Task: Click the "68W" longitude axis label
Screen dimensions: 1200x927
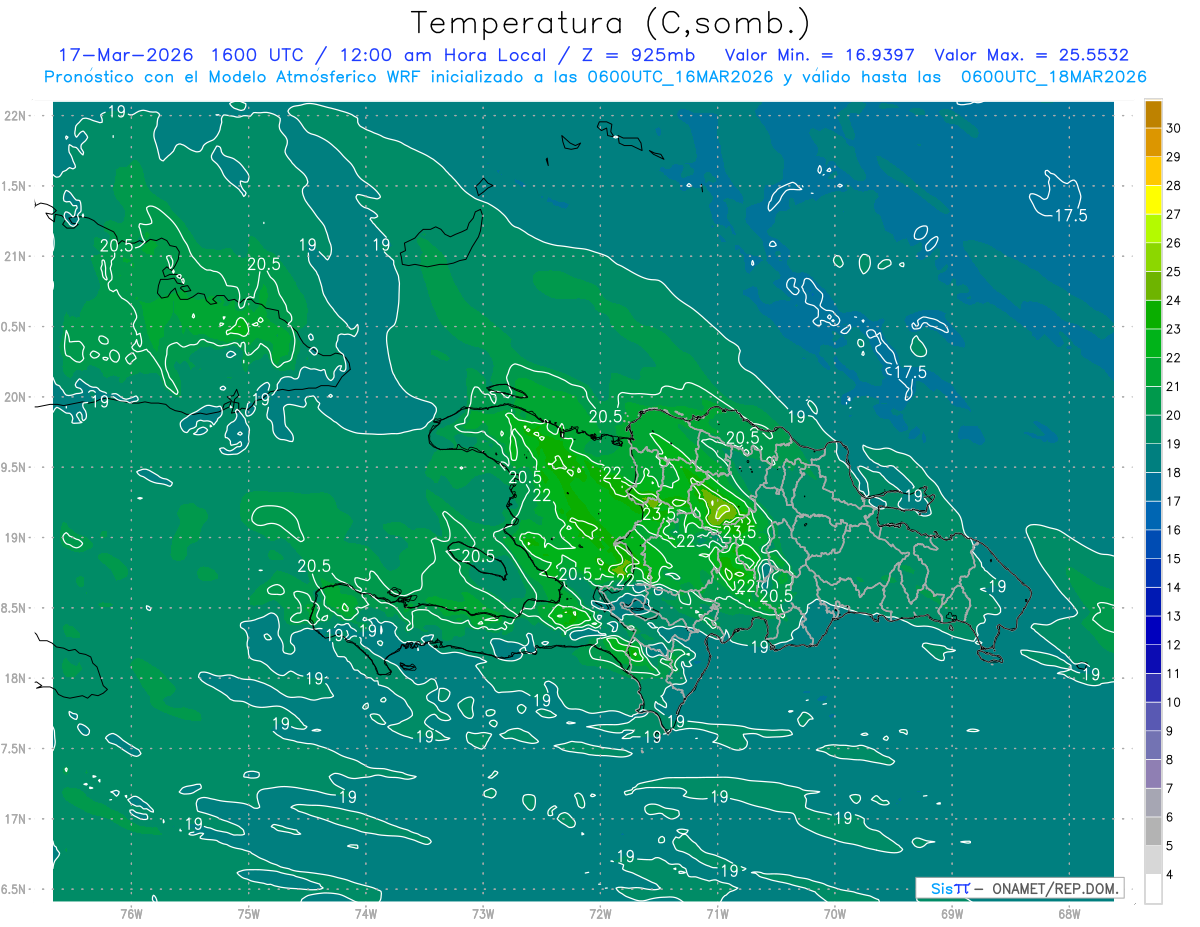Action: 1069,913
